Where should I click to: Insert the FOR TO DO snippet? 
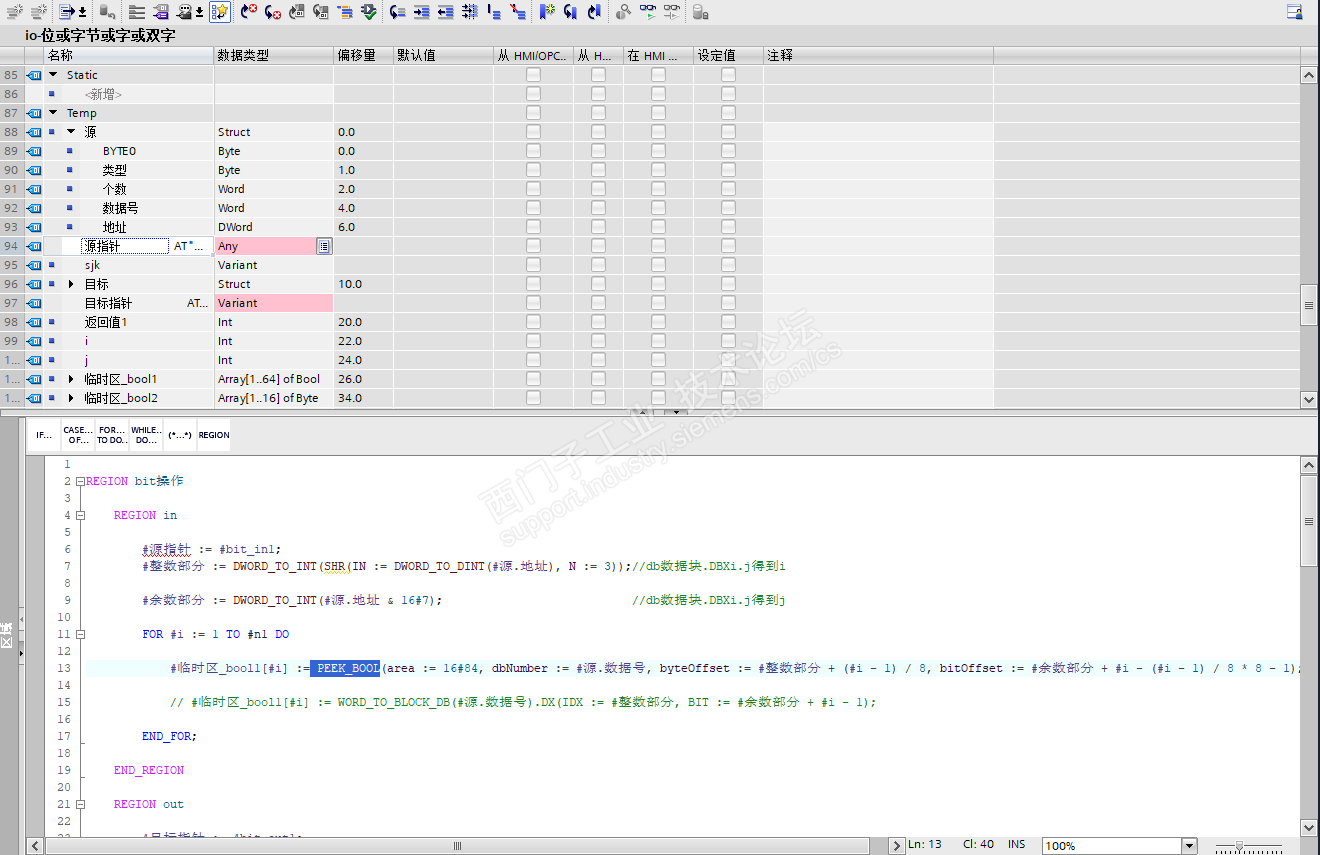[x=112, y=435]
